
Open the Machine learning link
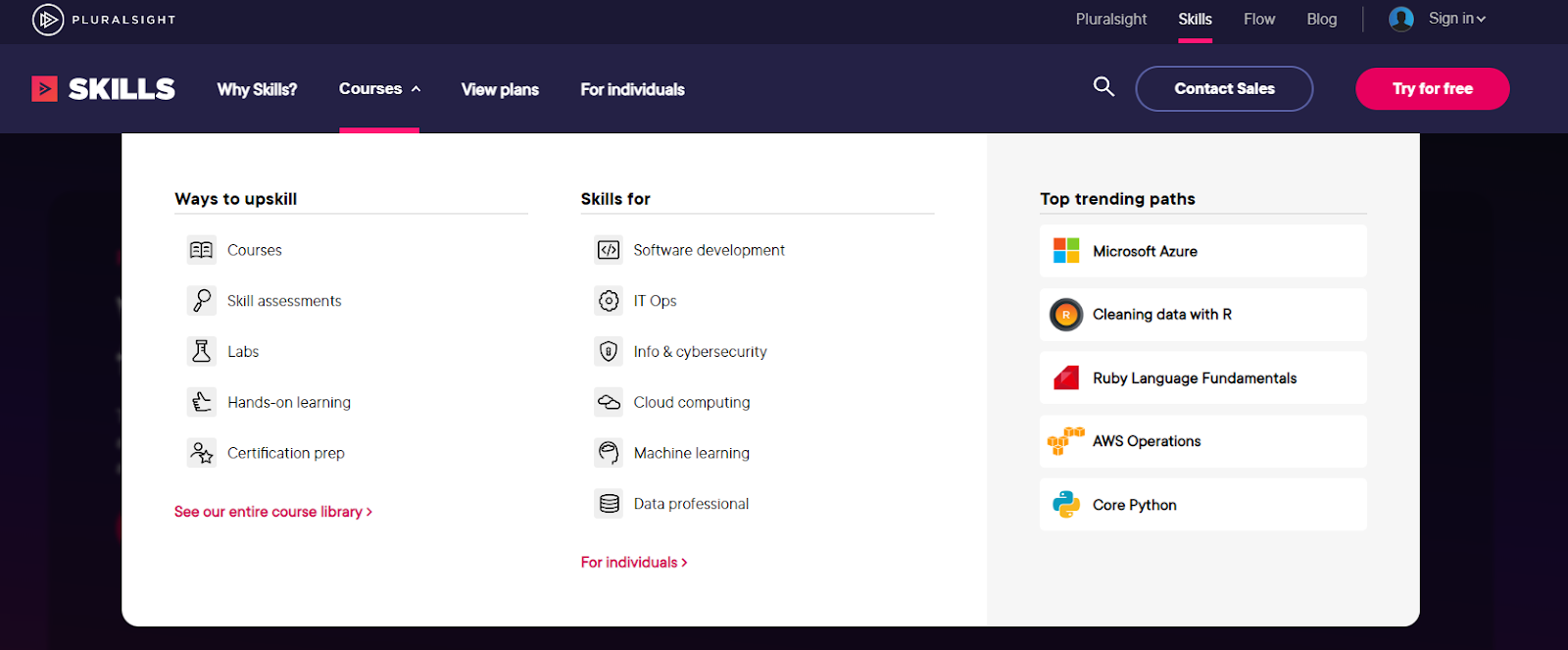(x=691, y=453)
